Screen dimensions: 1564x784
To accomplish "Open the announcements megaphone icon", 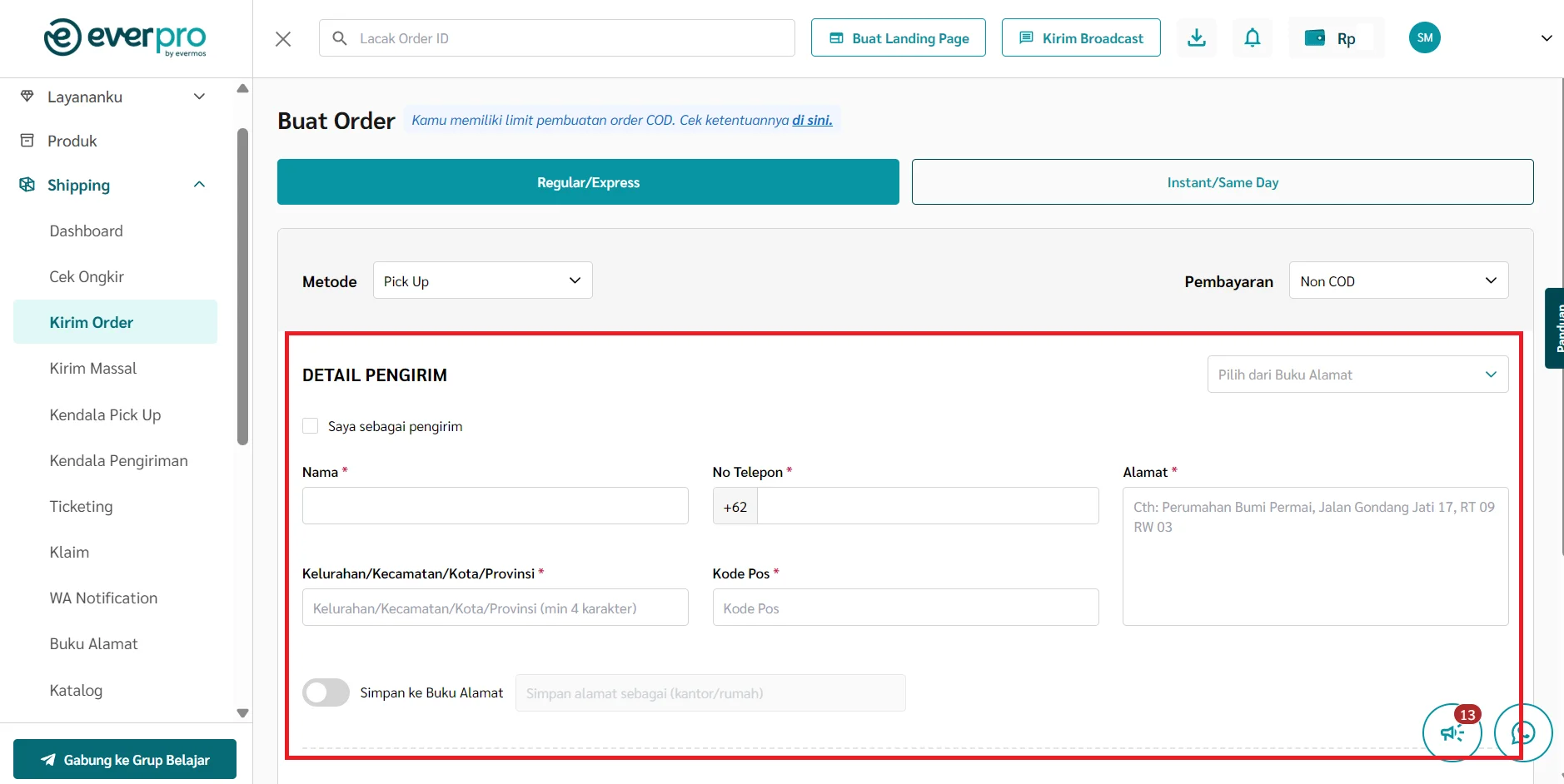I will point(1452,732).
